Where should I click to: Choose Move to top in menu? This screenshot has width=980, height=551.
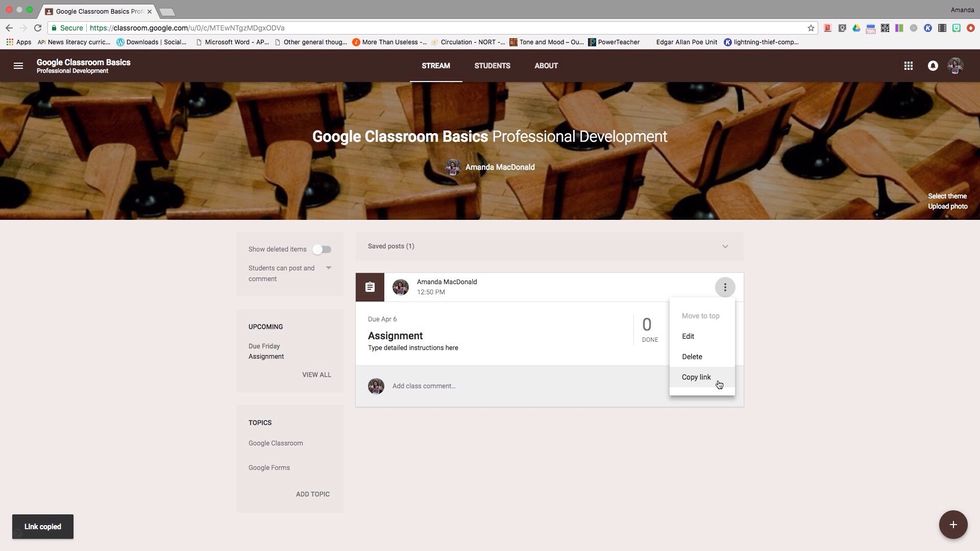[x=702, y=316]
